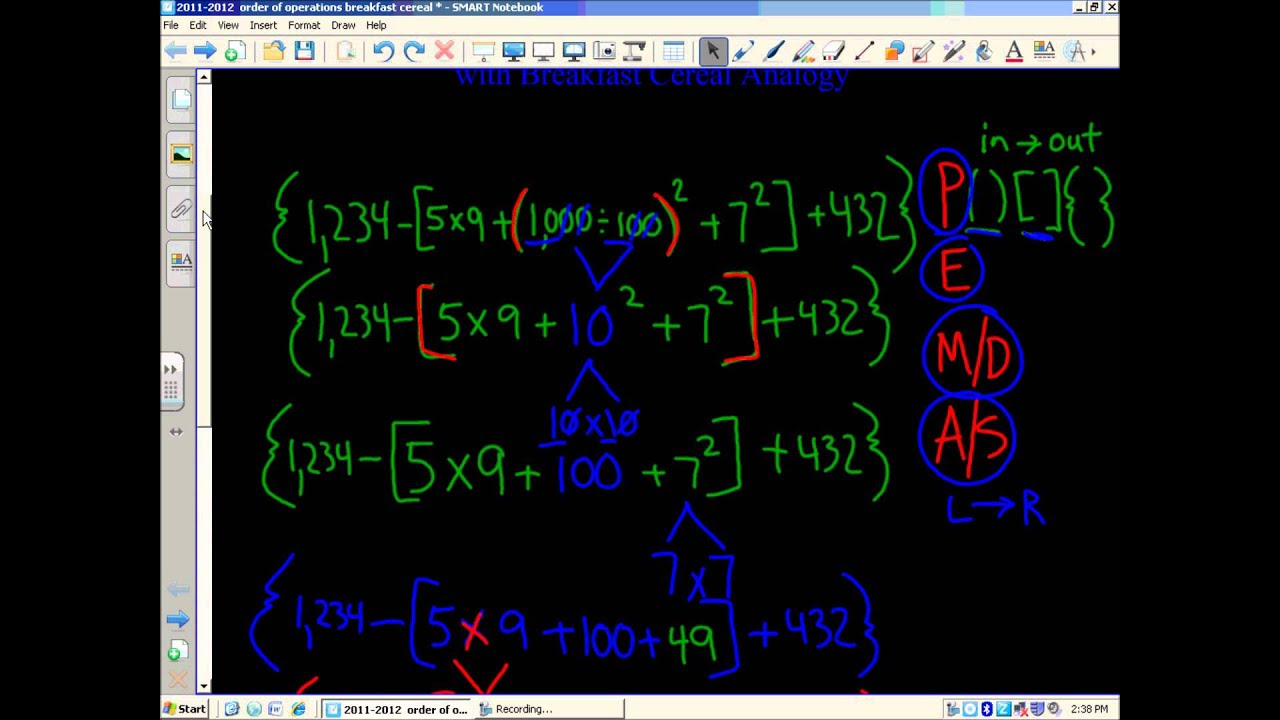The width and height of the screenshot is (1280, 720).
Task: Pick the Pens tool
Action: tap(743, 51)
